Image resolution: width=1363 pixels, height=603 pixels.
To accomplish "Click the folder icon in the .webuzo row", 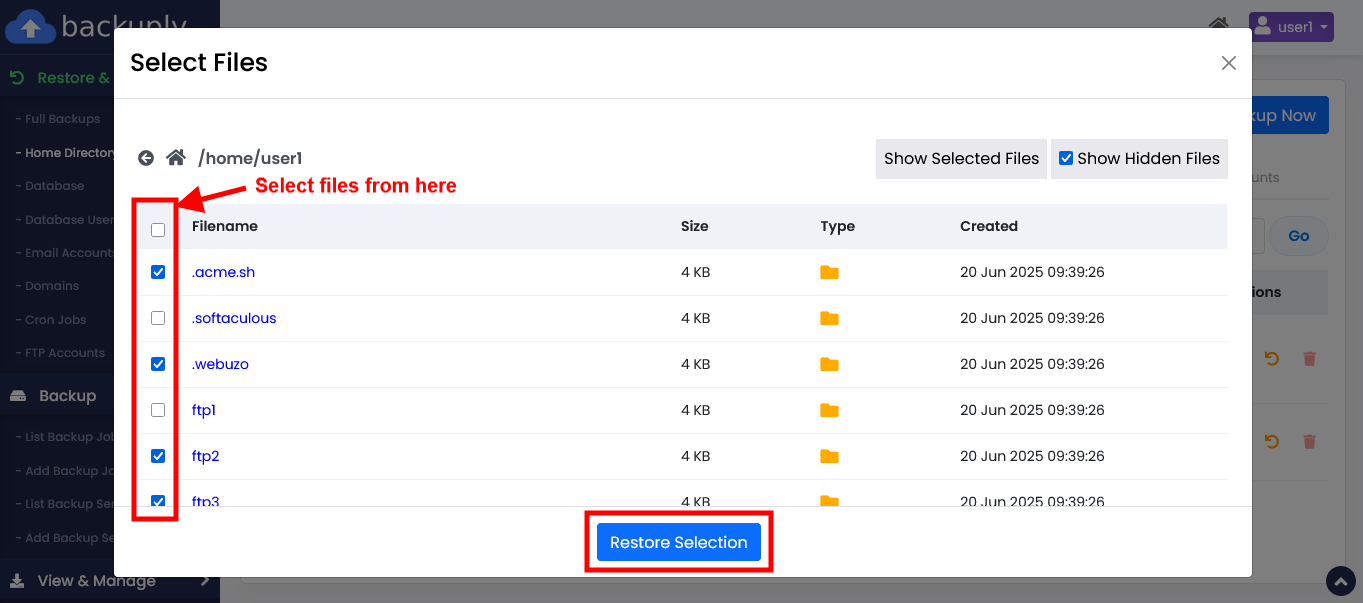I will (x=829, y=364).
